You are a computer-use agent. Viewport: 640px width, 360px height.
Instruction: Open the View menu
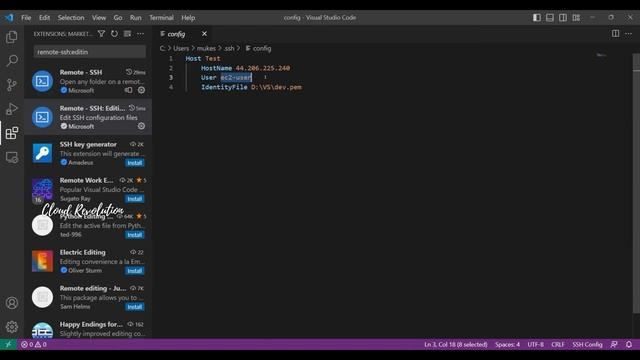pyautogui.click(x=99, y=18)
